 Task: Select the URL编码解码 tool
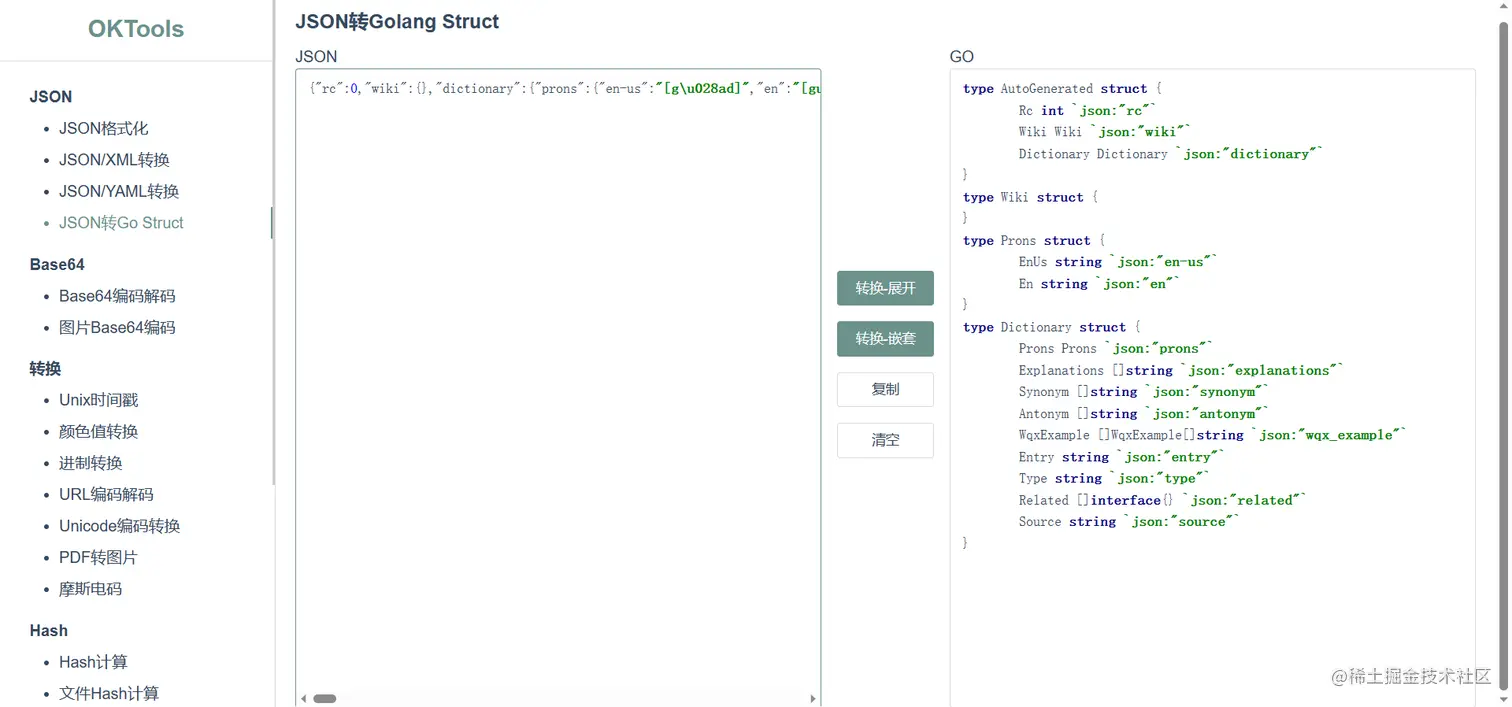click(x=106, y=494)
